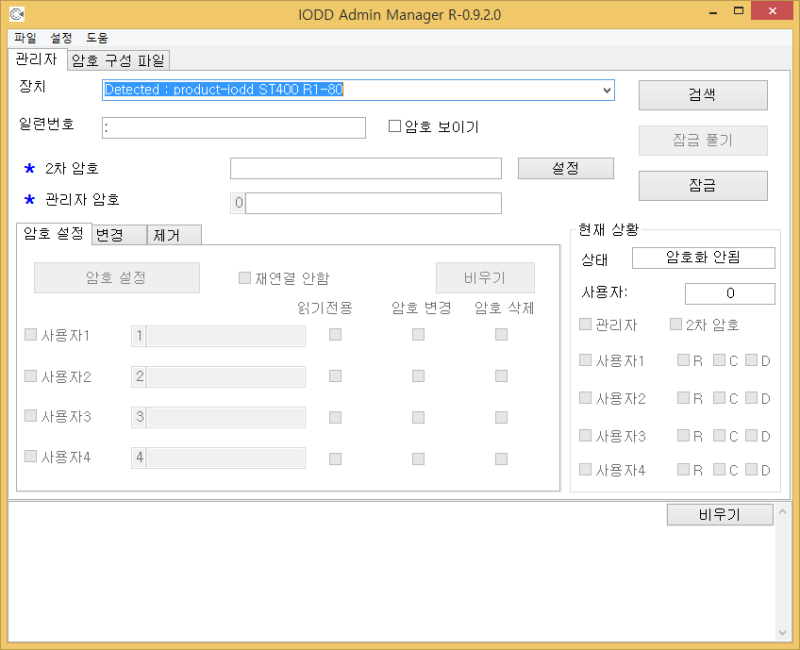Screen dimensions: 800x650
Task: Click the 사용자1 password field
Action: pos(226,336)
